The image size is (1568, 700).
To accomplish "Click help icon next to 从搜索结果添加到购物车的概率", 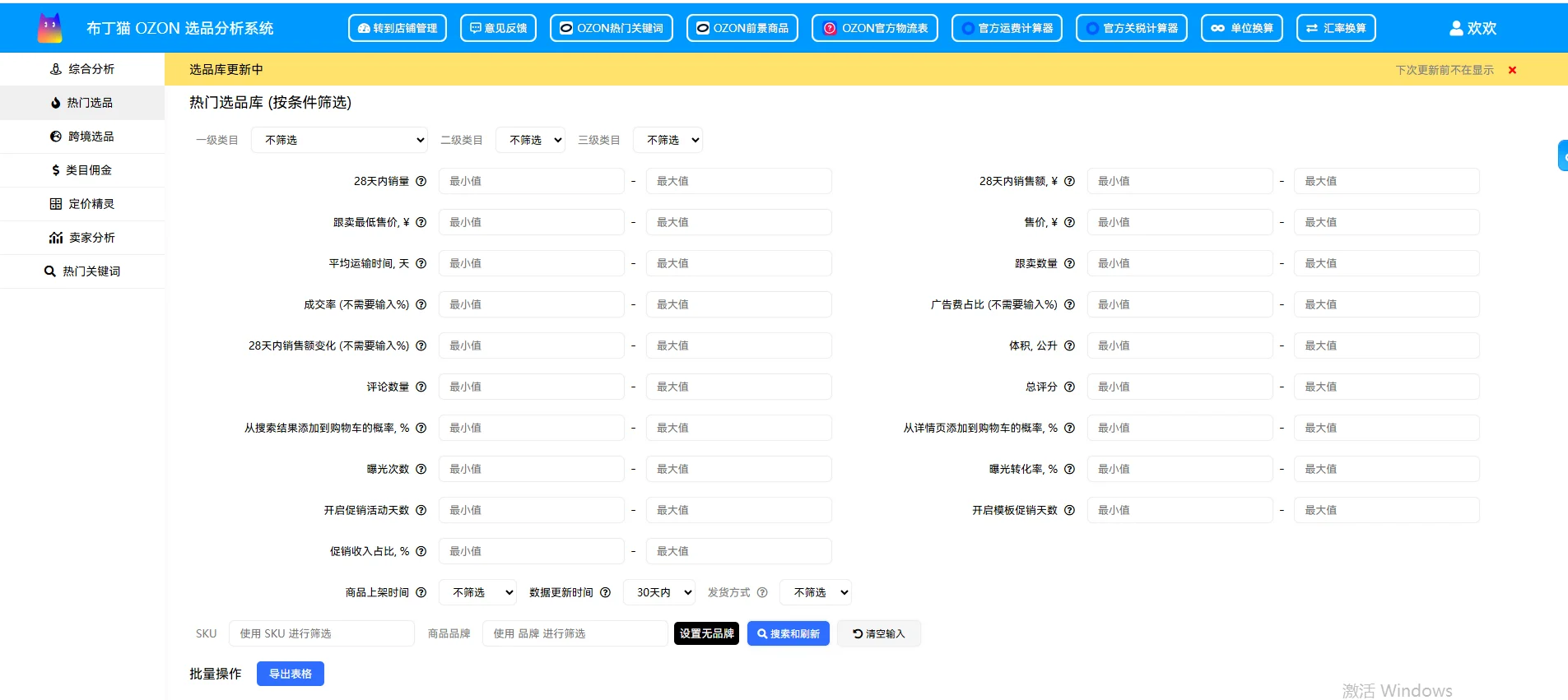I will [x=421, y=428].
